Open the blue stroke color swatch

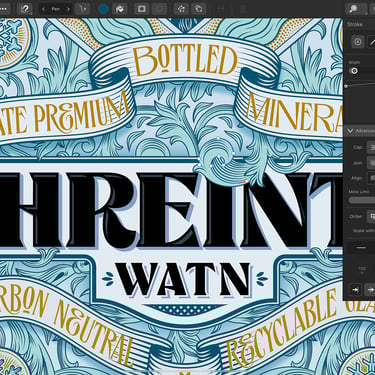click(104, 9)
